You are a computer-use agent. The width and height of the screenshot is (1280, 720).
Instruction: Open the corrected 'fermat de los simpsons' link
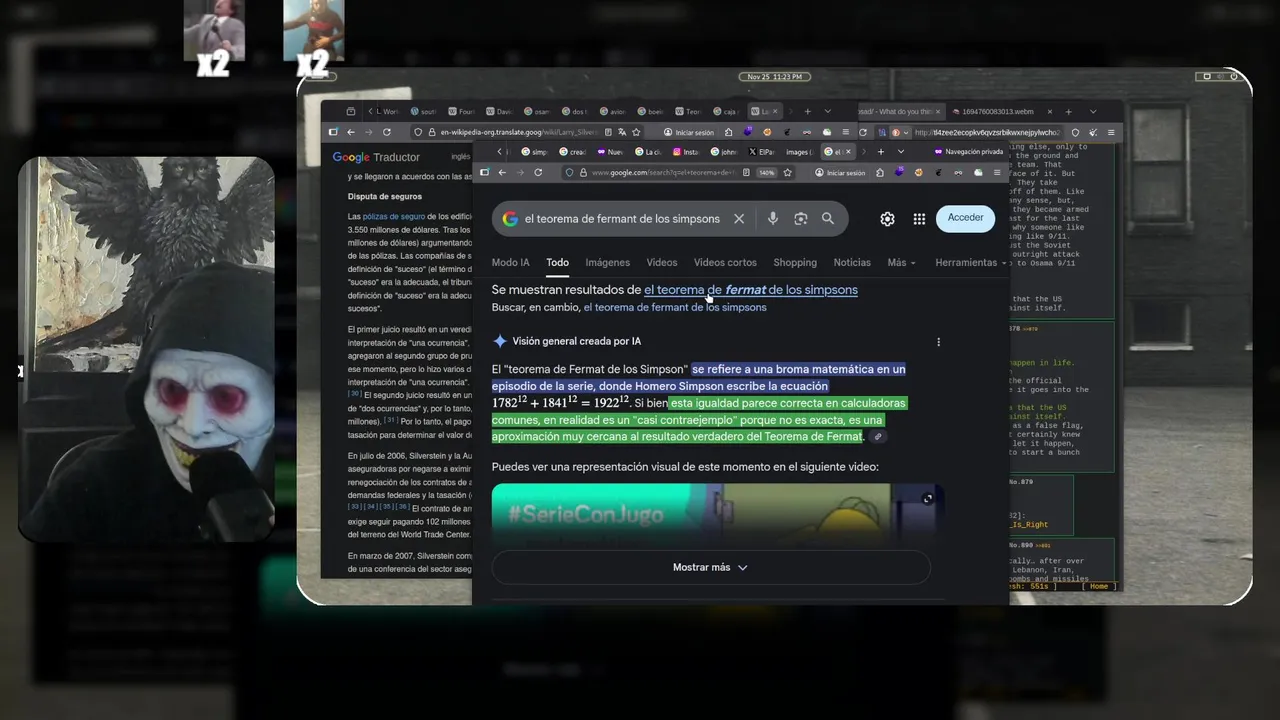(x=751, y=290)
